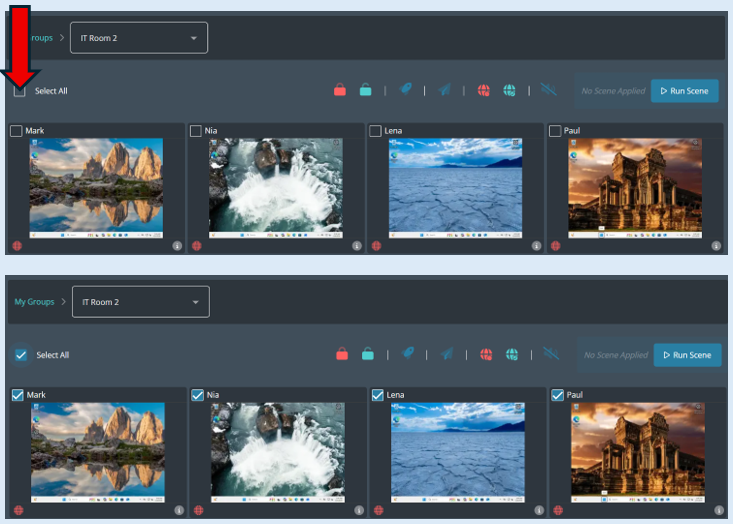
Task: Expand the IT Room 2 dropdown in the bottom panel
Action: pos(140,302)
